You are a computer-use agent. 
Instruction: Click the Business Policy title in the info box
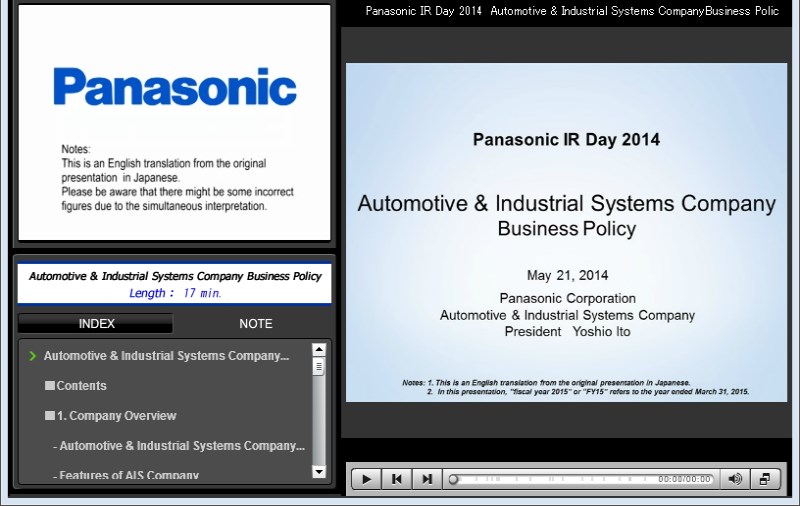[175, 276]
